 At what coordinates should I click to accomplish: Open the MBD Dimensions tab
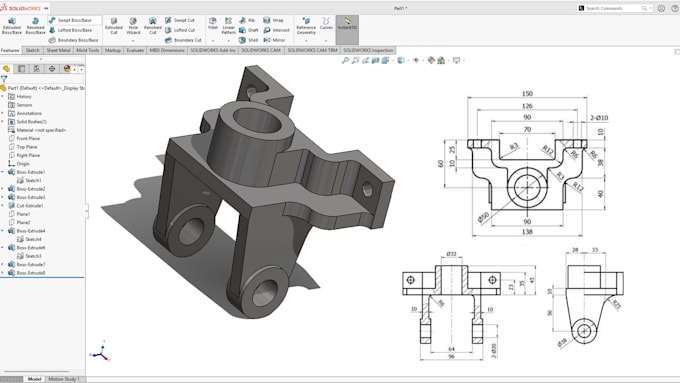coord(167,50)
